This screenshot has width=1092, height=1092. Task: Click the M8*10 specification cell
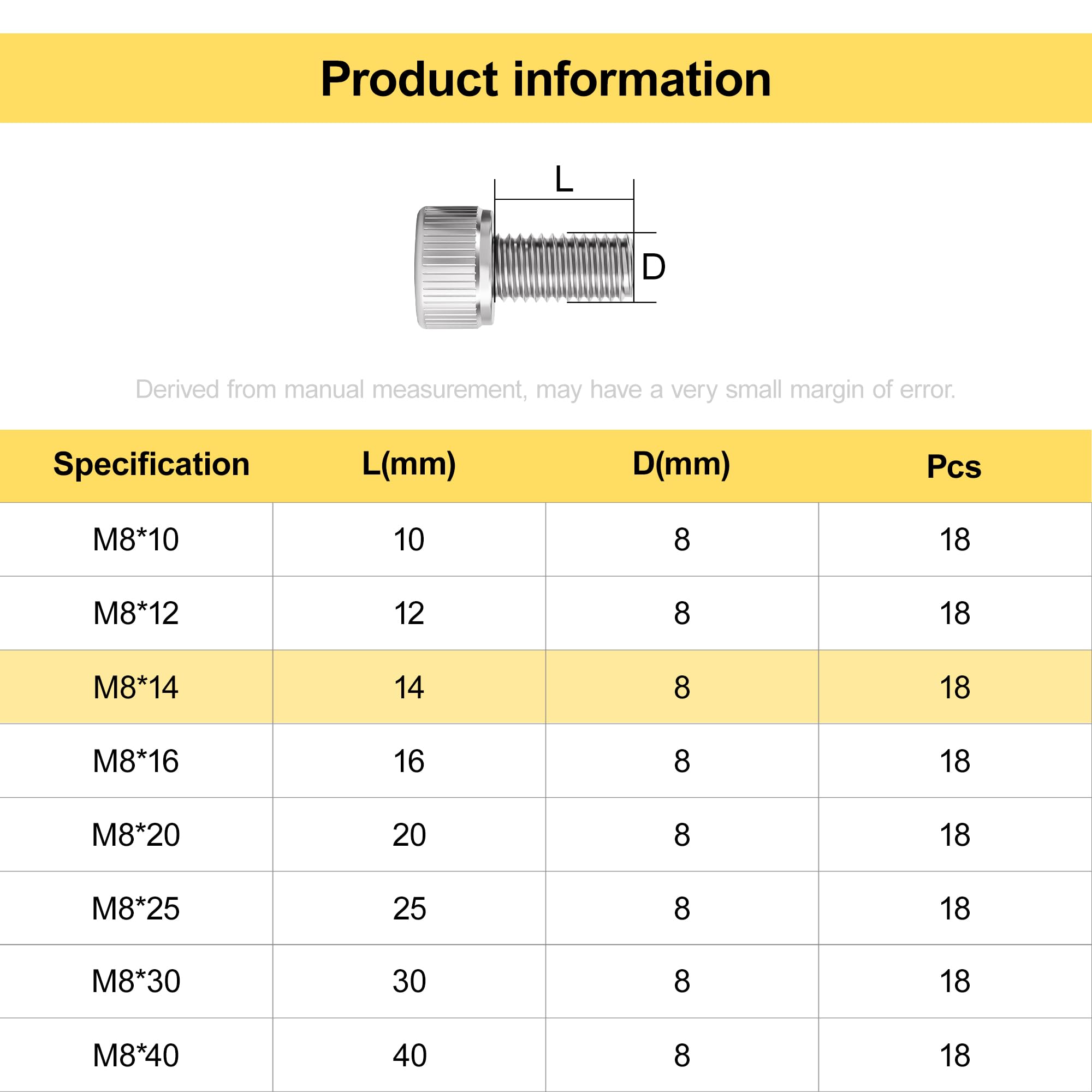pyautogui.click(x=136, y=539)
